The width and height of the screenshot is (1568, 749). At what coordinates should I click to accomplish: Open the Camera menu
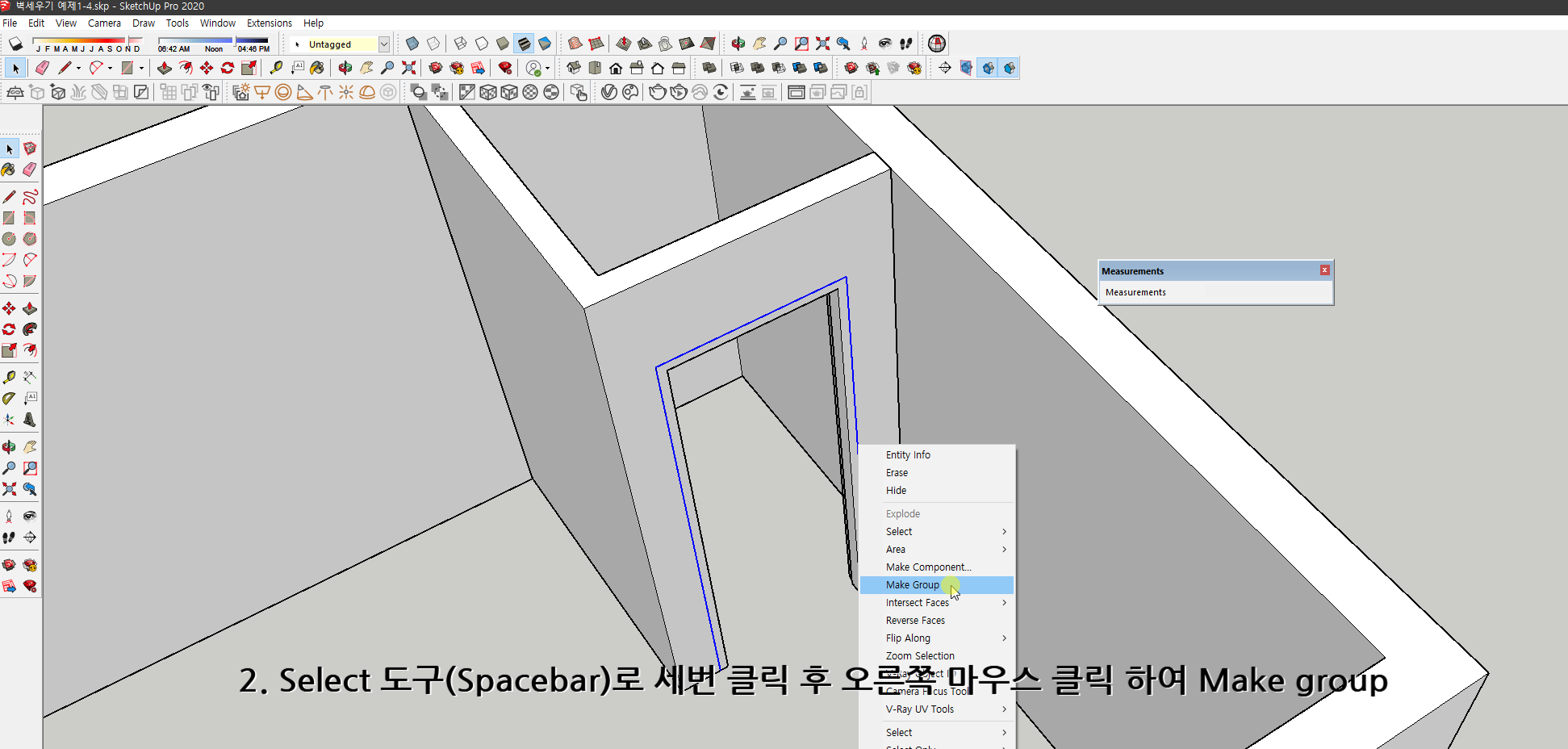pos(104,23)
